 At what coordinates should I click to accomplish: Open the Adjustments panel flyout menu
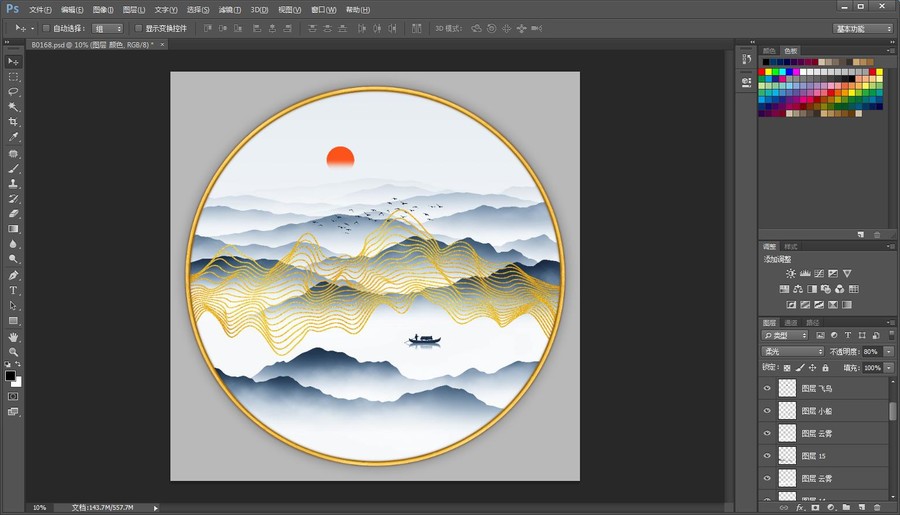(x=890, y=246)
